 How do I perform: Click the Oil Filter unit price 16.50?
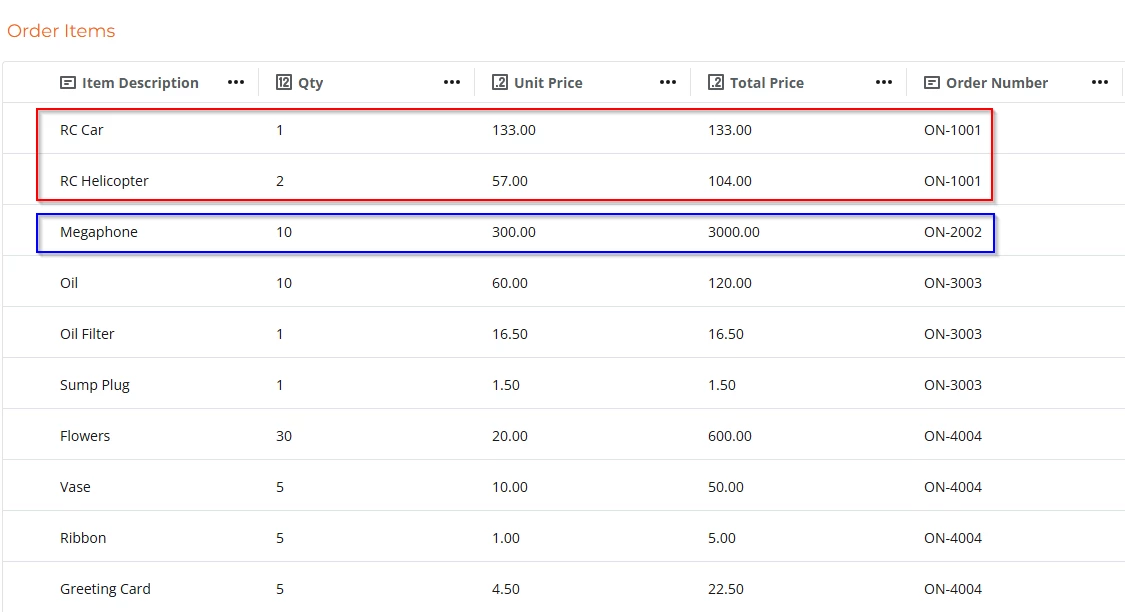coord(509,334)
